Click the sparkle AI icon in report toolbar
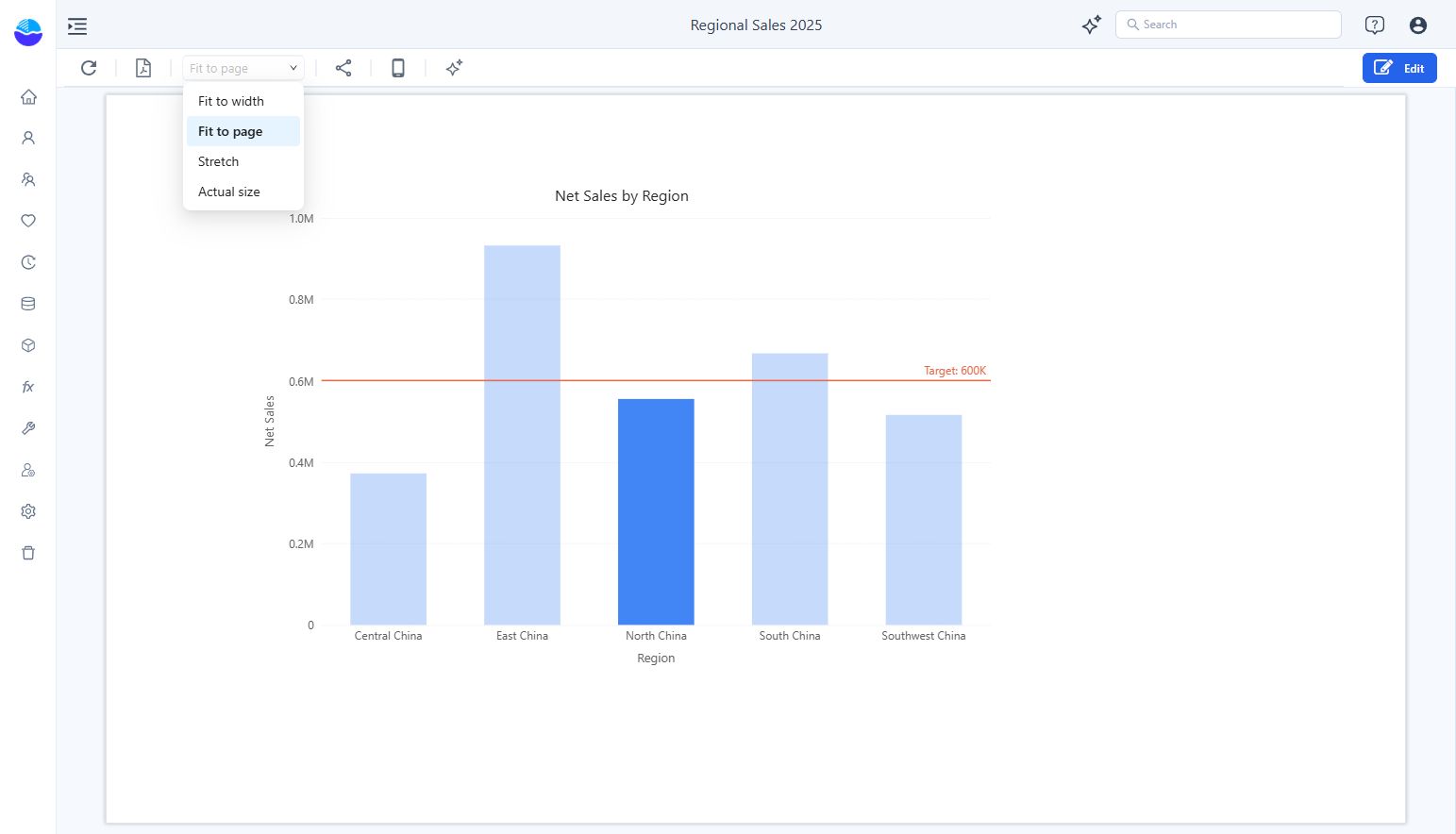The height and width of the screenshot is (834, 1456). (454, 68)
